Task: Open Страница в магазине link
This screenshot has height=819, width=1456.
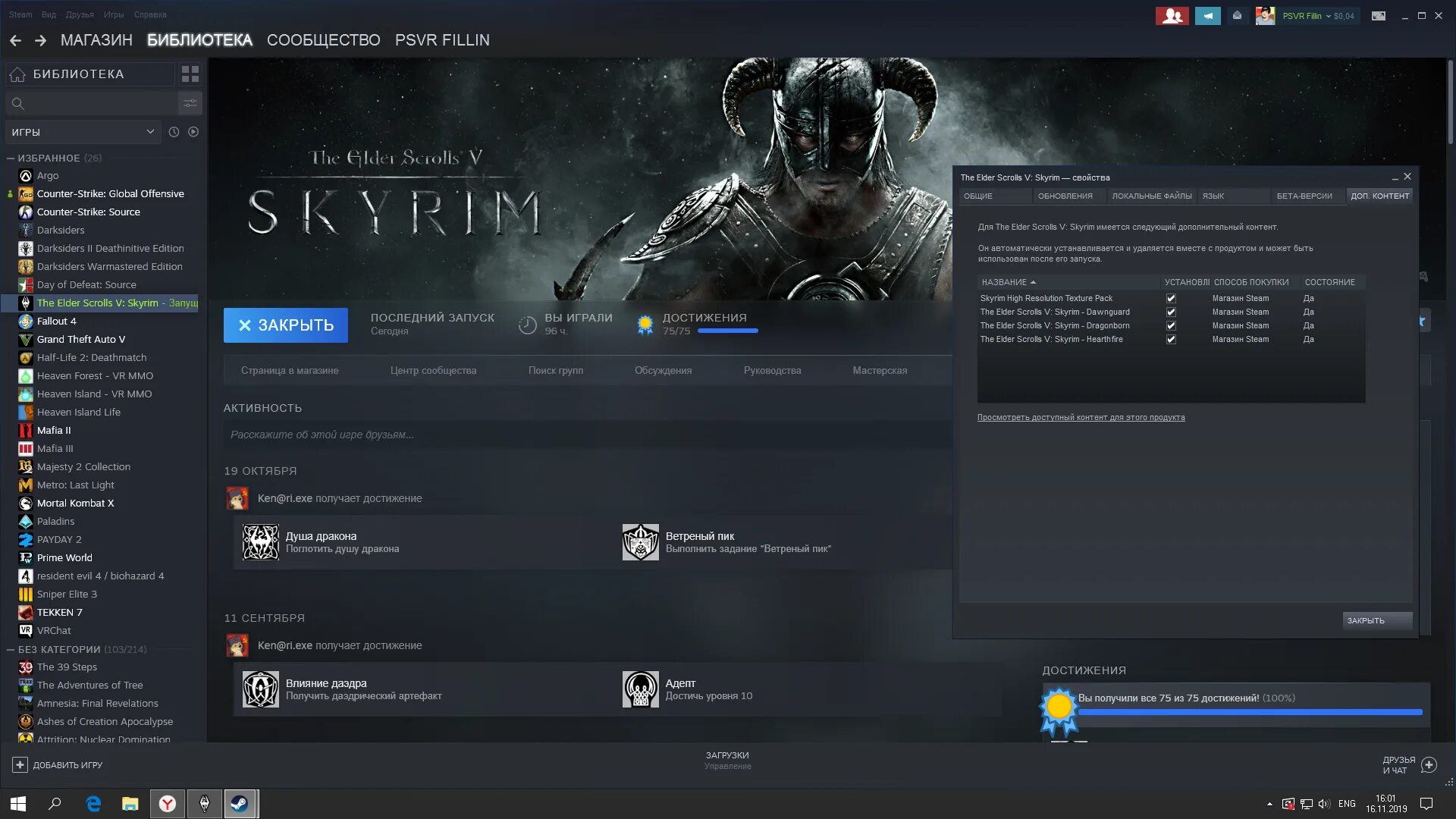Action: pos(290,371)
